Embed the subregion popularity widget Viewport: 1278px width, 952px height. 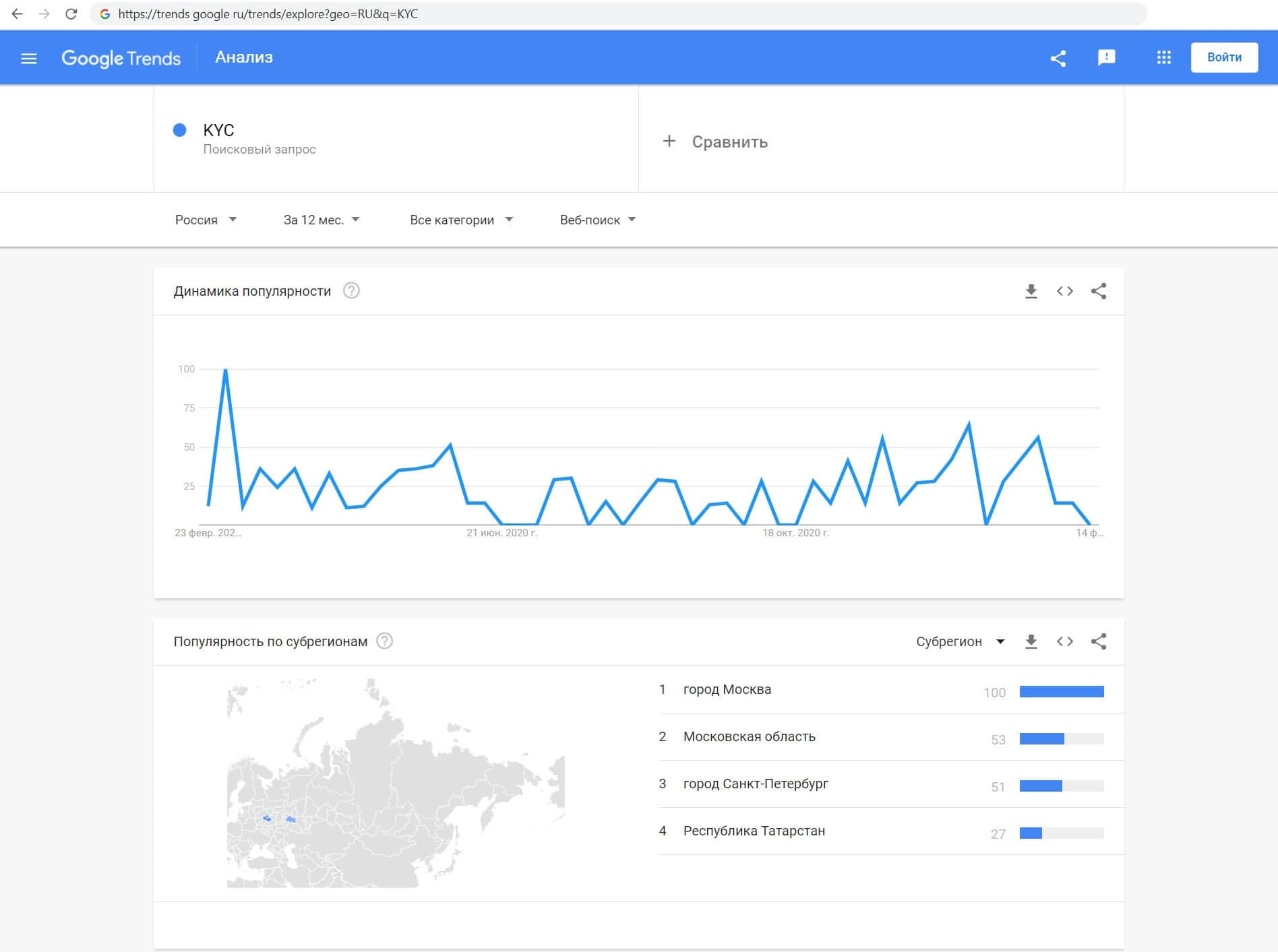[x=1064, y=641]
